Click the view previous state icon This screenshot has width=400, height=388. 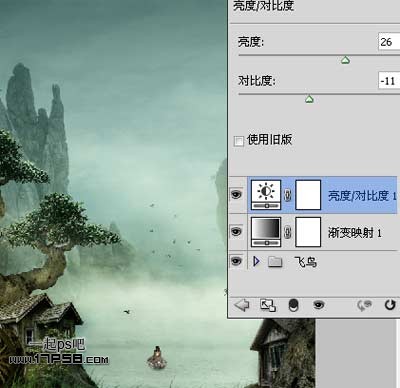pos(364,305)
